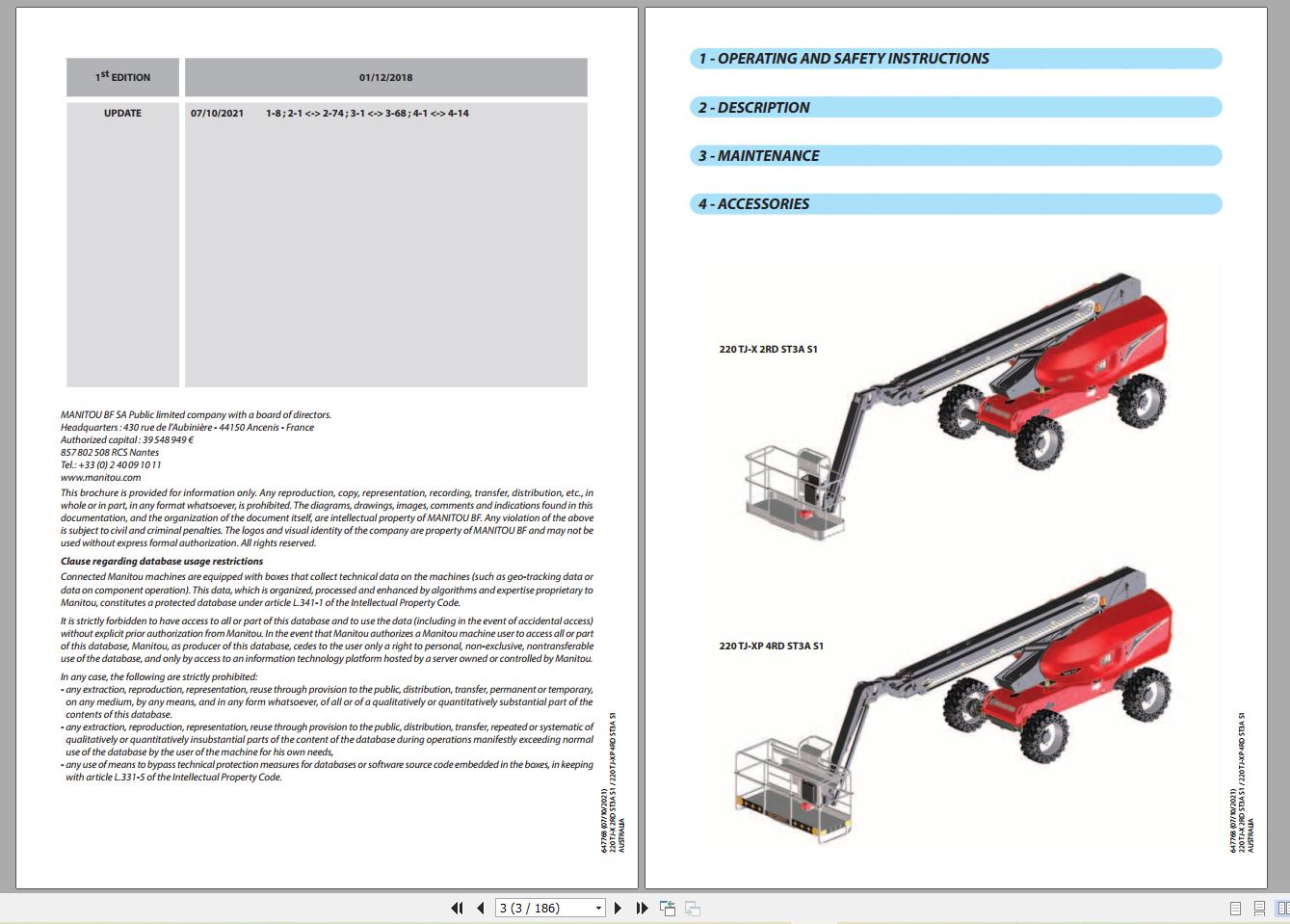Click the 'UPDATE' row label

[122, 113]
